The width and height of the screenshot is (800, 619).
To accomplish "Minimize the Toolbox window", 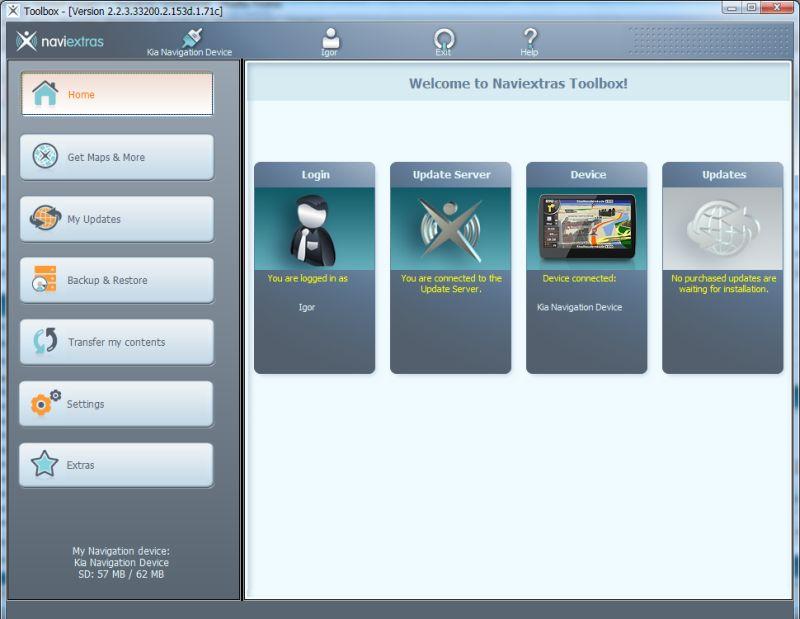I will [732, 8].
